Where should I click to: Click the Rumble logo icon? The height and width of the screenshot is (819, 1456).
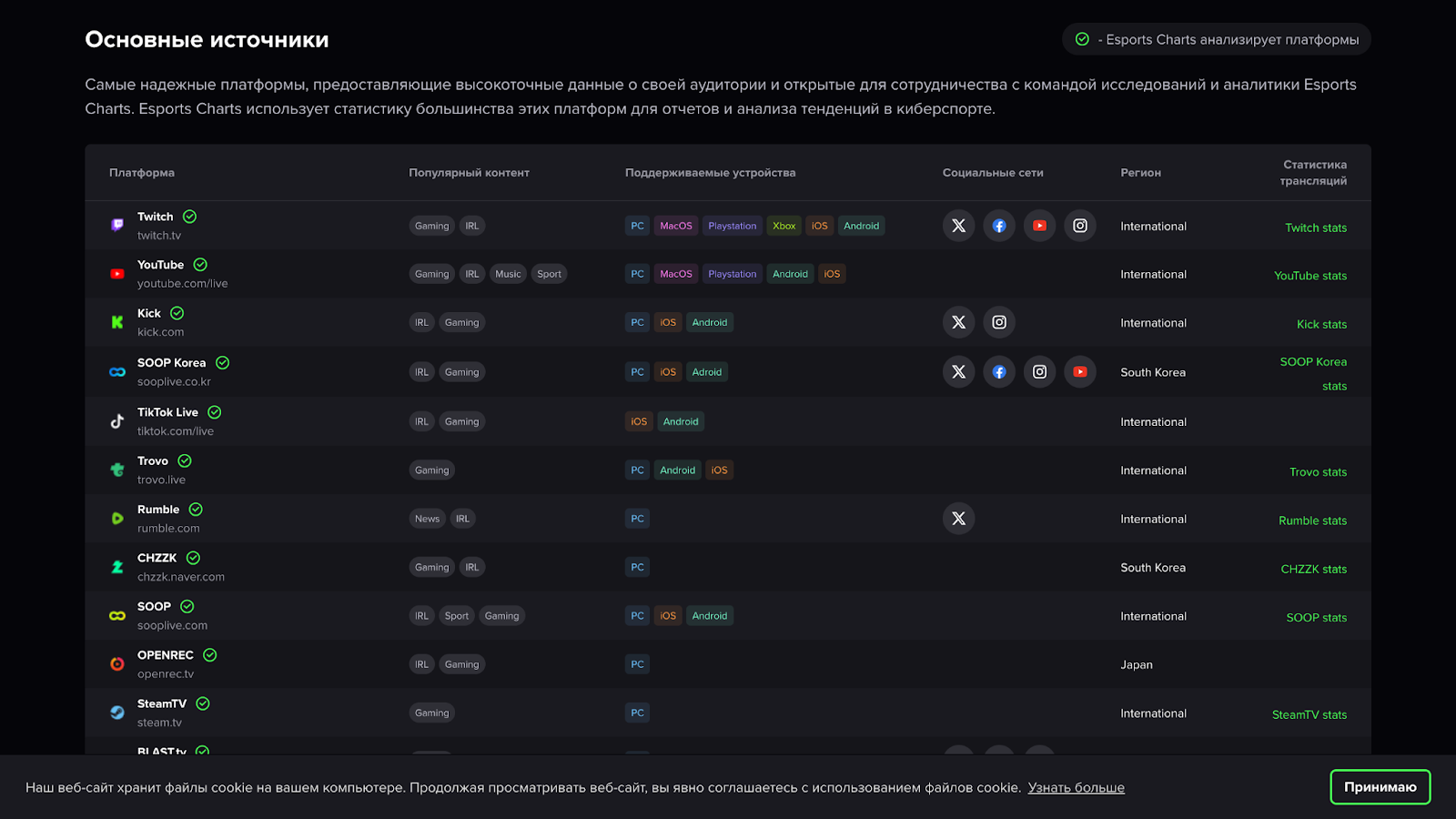[117, 519]
